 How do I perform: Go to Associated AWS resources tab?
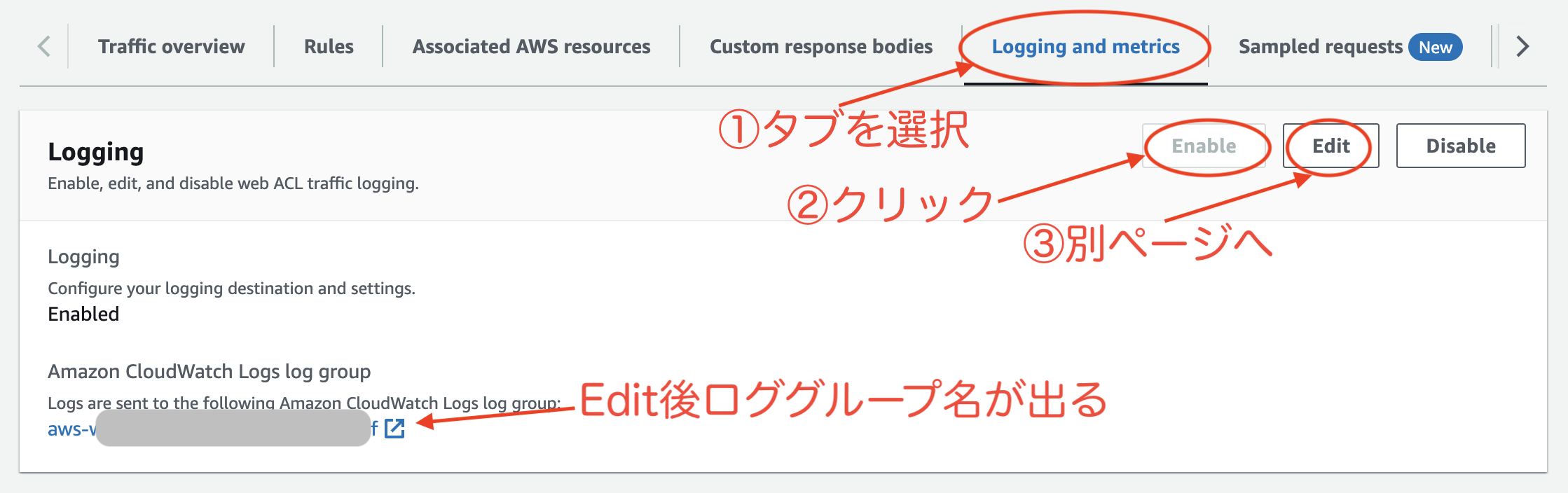pos(531,47)
